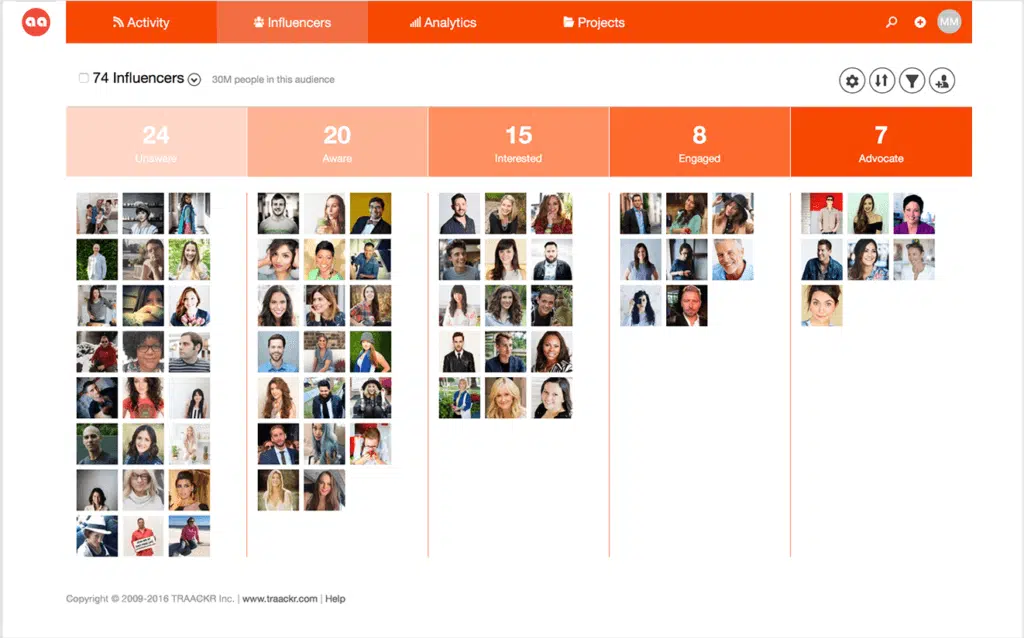
Task: Click the add influencer person icon
Action: tap(941, 81)
